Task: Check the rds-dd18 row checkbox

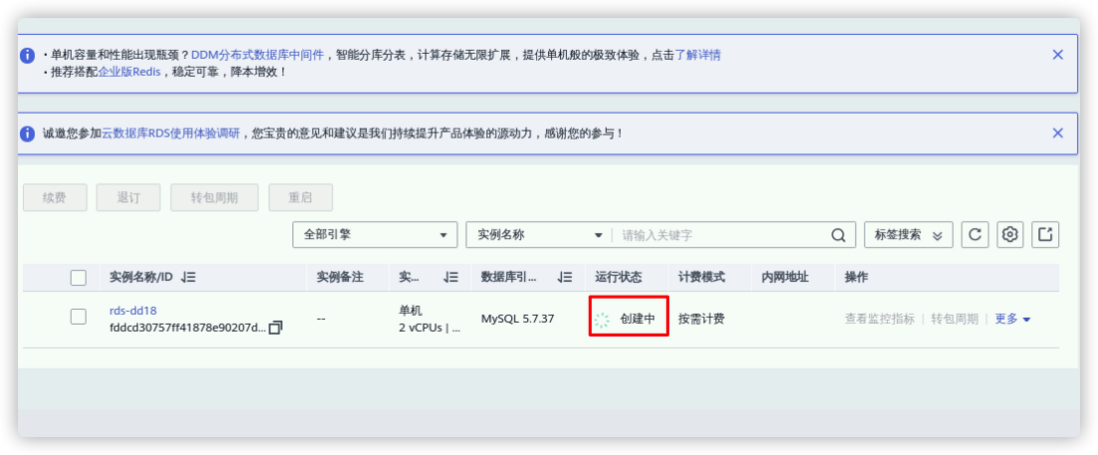Action: tap(78, 316)
